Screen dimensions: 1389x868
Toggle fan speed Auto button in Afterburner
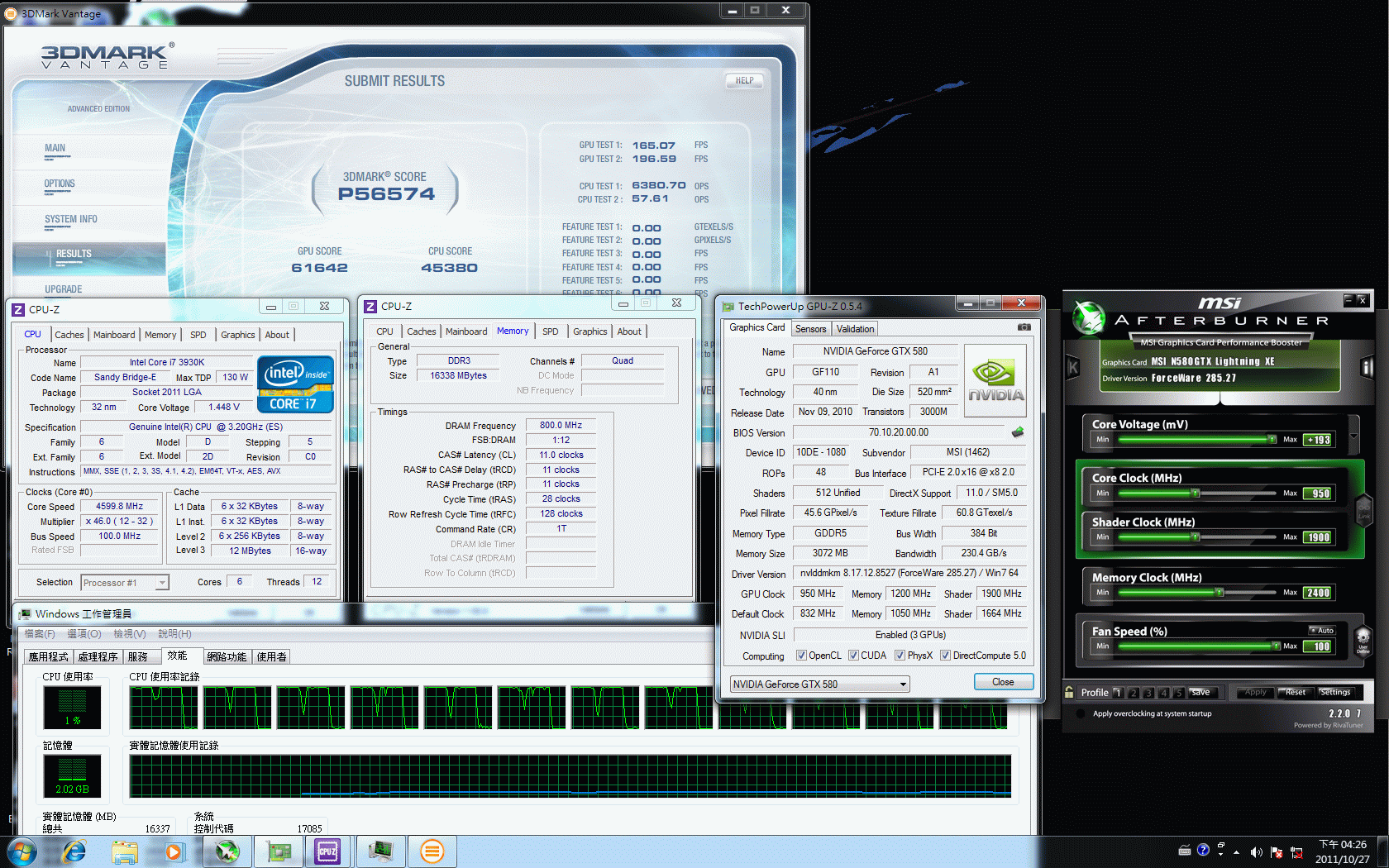1322,630
